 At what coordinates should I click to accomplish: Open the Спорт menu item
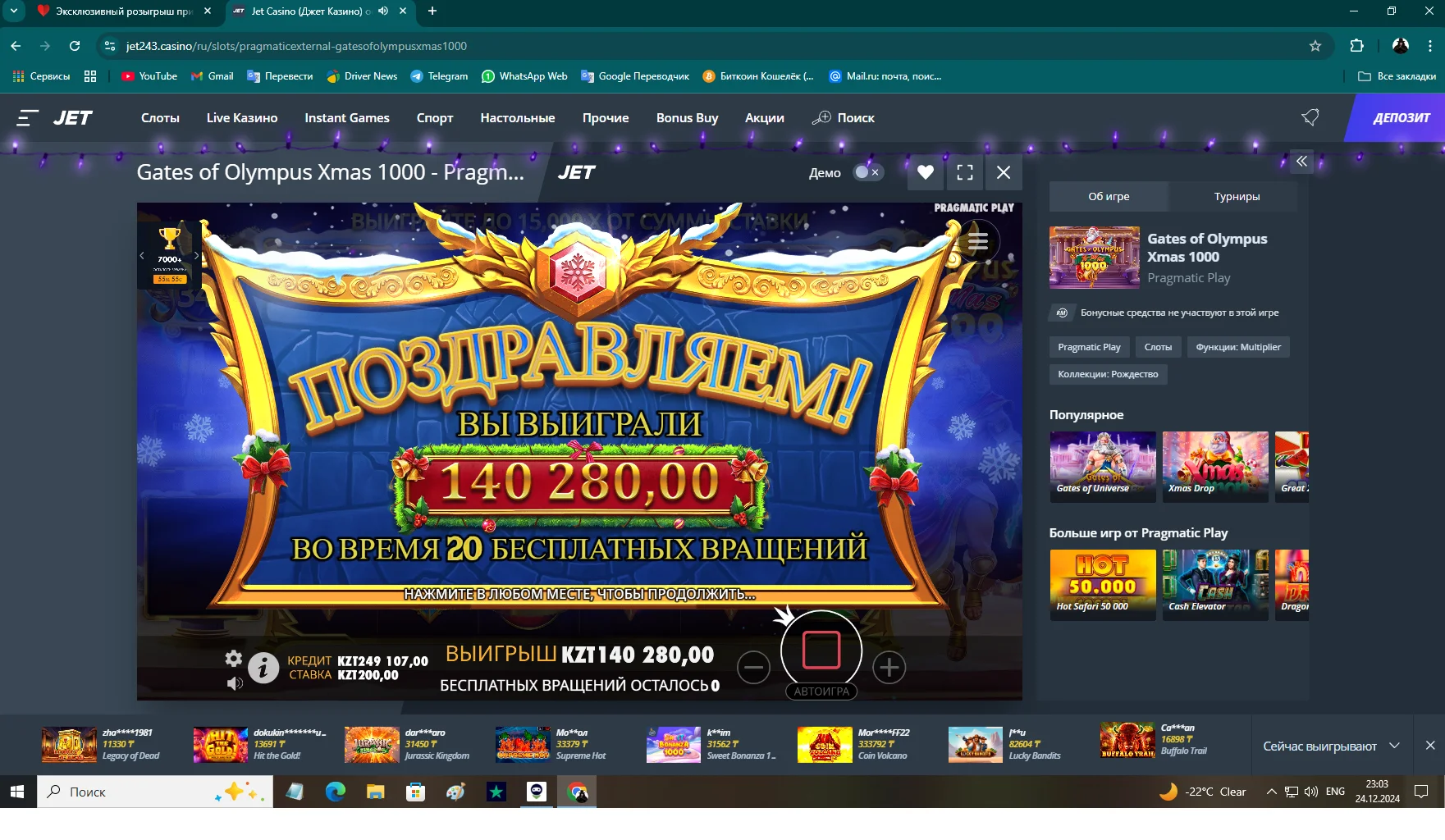pos(435,118)
